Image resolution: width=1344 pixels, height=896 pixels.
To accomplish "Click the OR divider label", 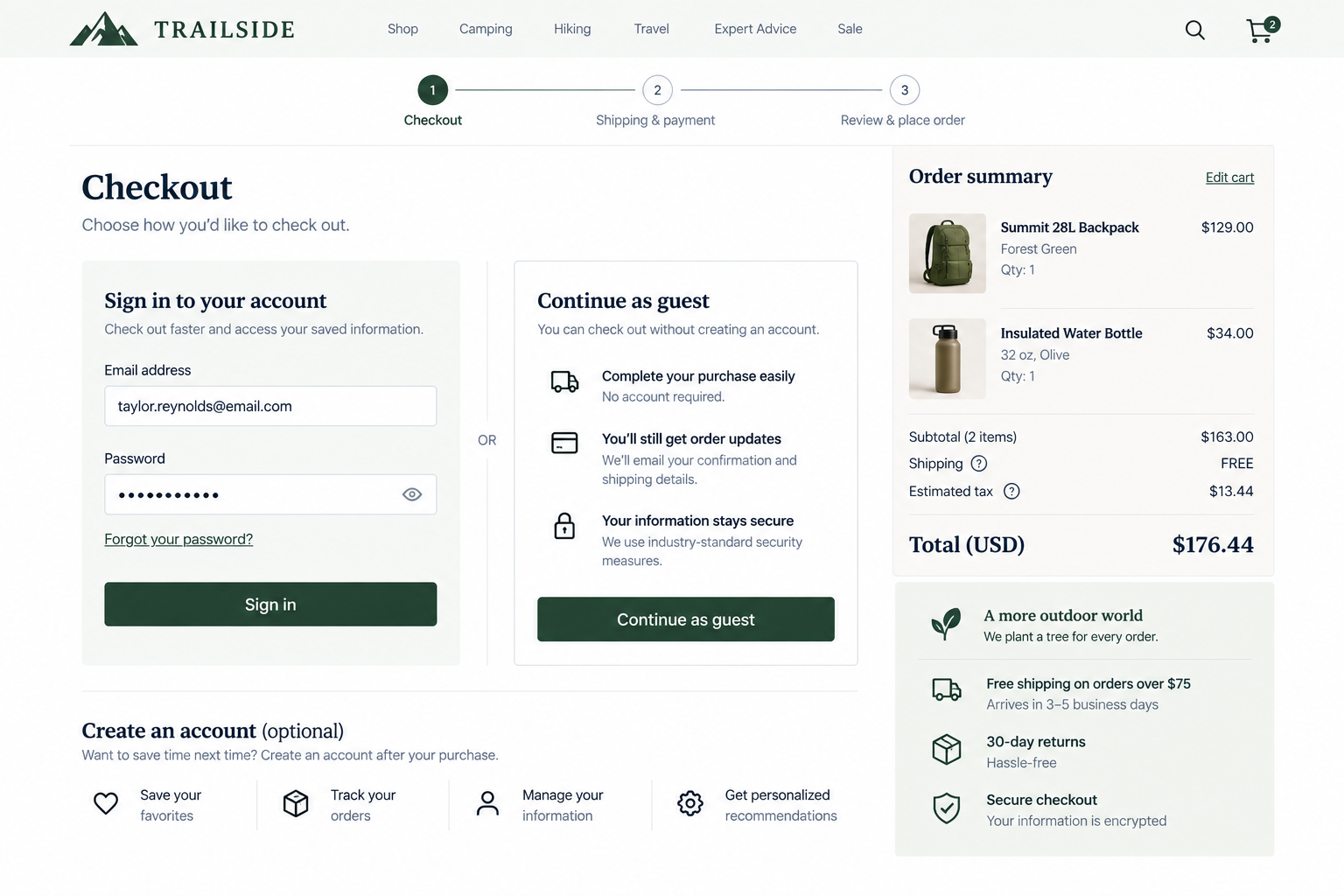I will click(x=487, y=440).
